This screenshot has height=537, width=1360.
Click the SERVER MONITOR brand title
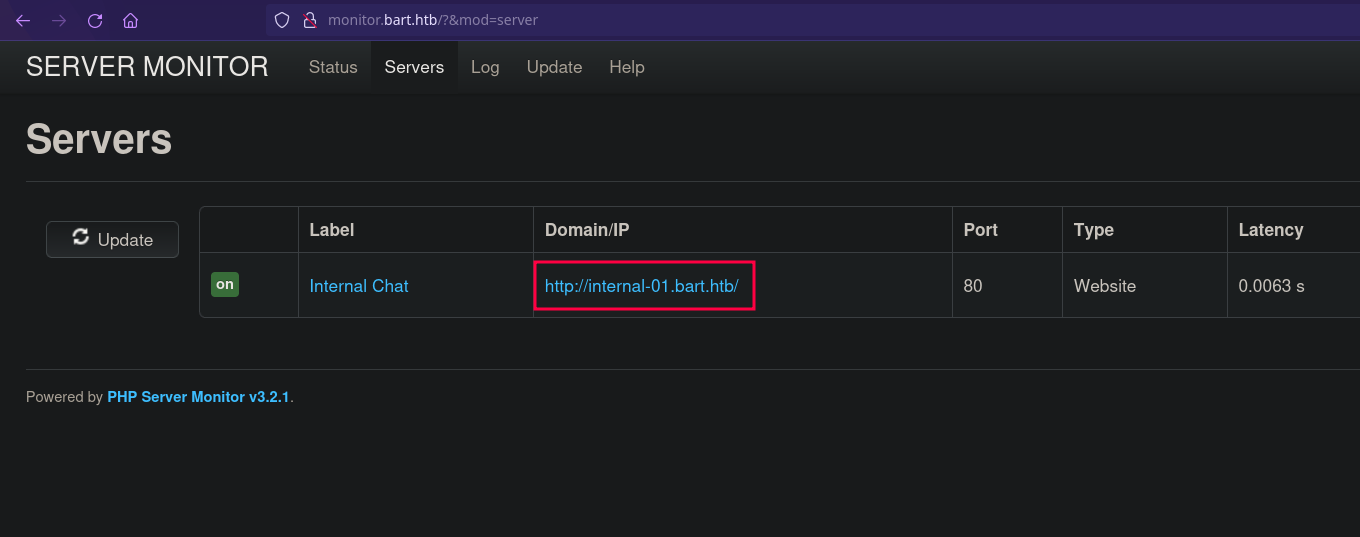(x=147, y=67)
